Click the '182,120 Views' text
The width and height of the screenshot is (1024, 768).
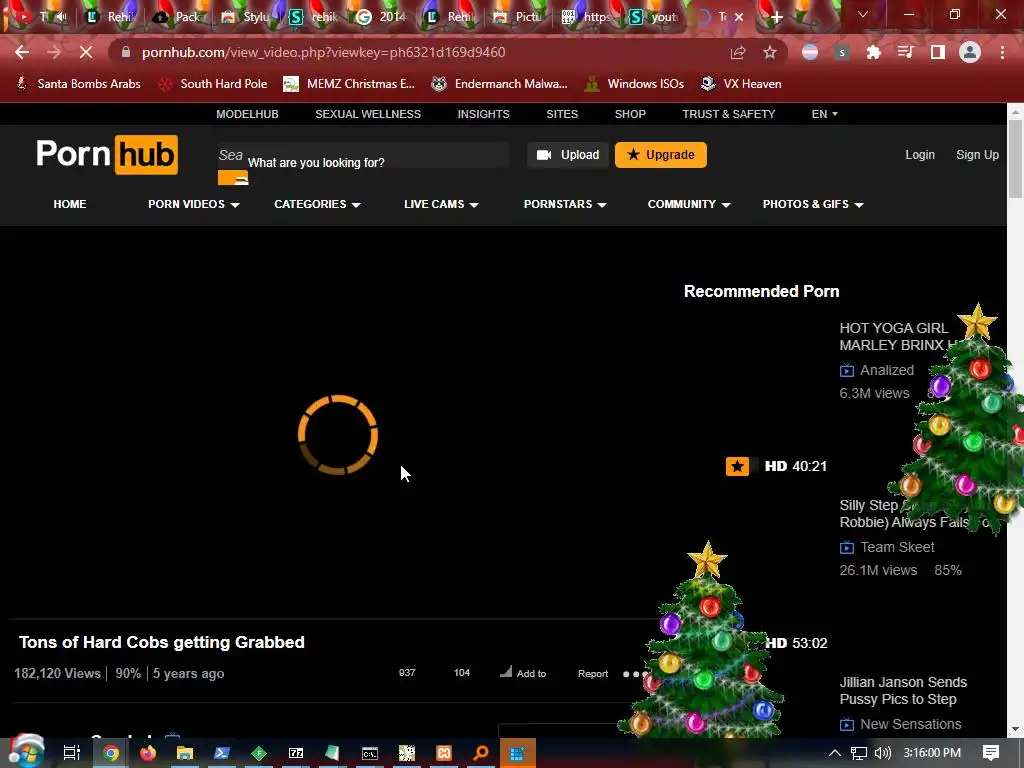pos(57,673)
